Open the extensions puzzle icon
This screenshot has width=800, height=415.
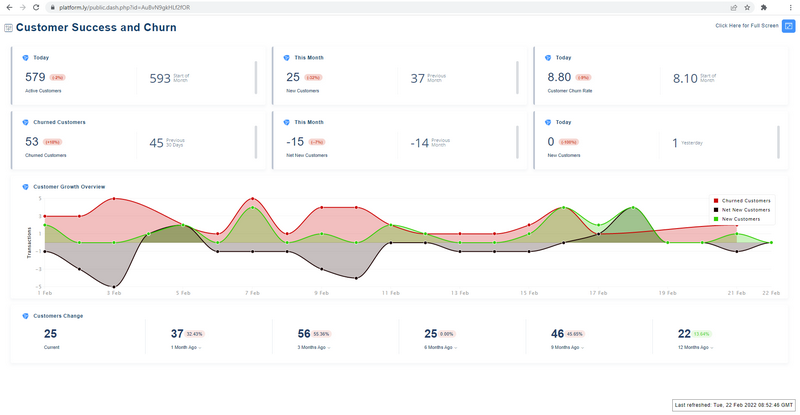764,8
